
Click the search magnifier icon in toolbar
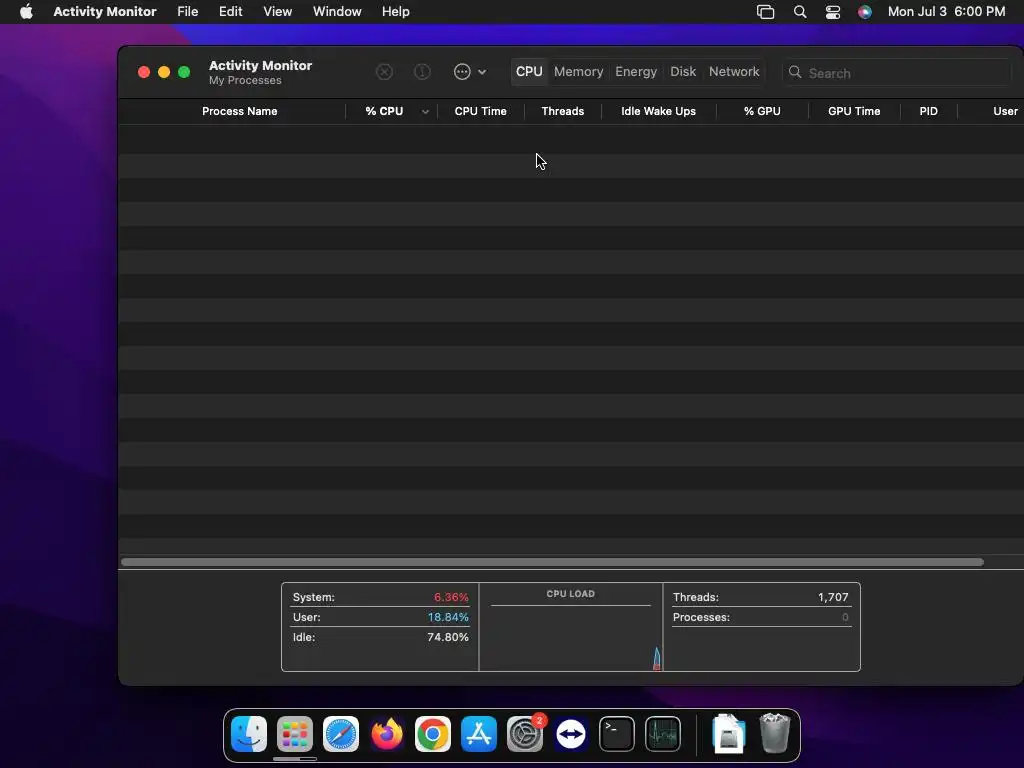795,72
